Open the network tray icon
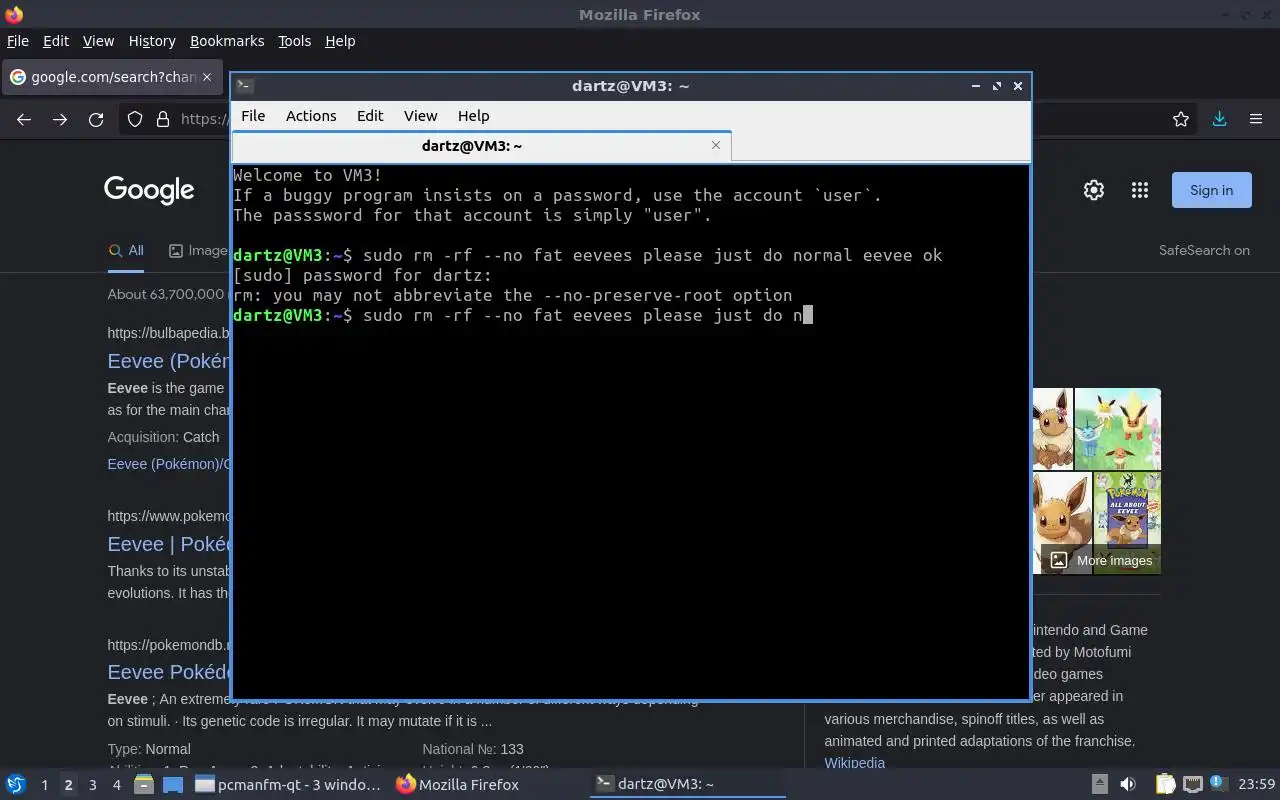Viewport: 1280px width, 800px height. (x=1192, y=784)
